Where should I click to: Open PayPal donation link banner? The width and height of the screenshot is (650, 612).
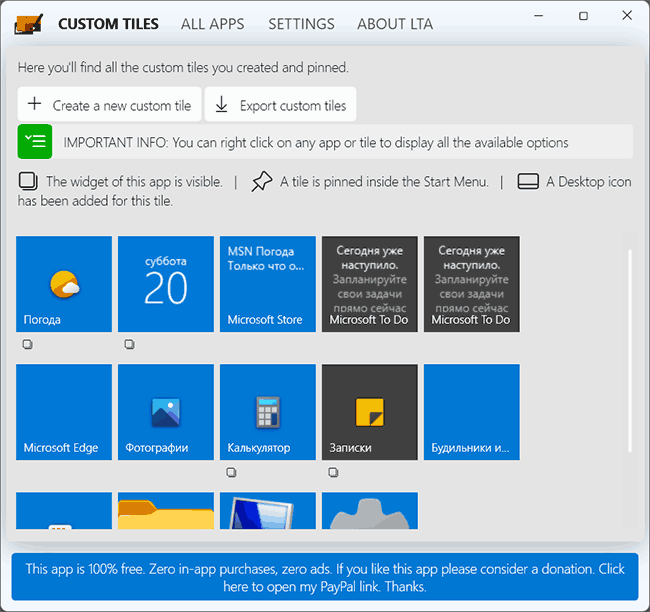point(325,577)
